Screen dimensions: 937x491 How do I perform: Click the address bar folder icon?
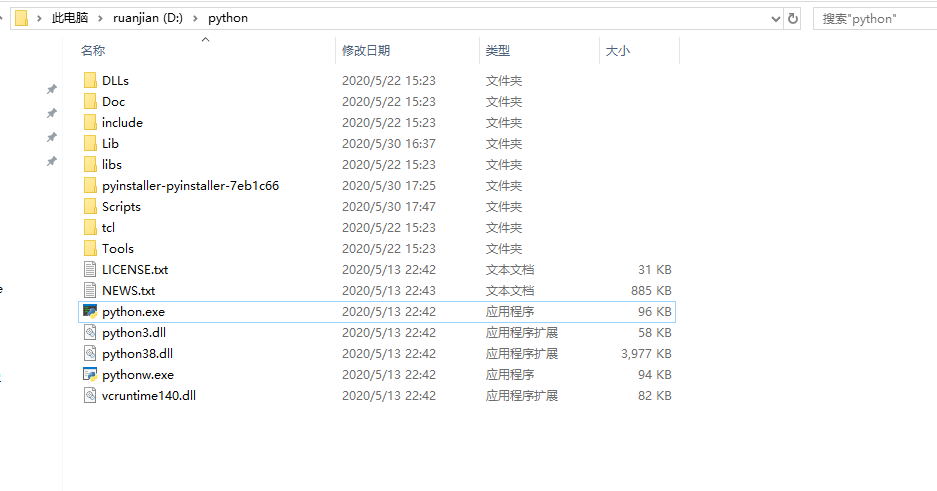click(x=22, y=18)
